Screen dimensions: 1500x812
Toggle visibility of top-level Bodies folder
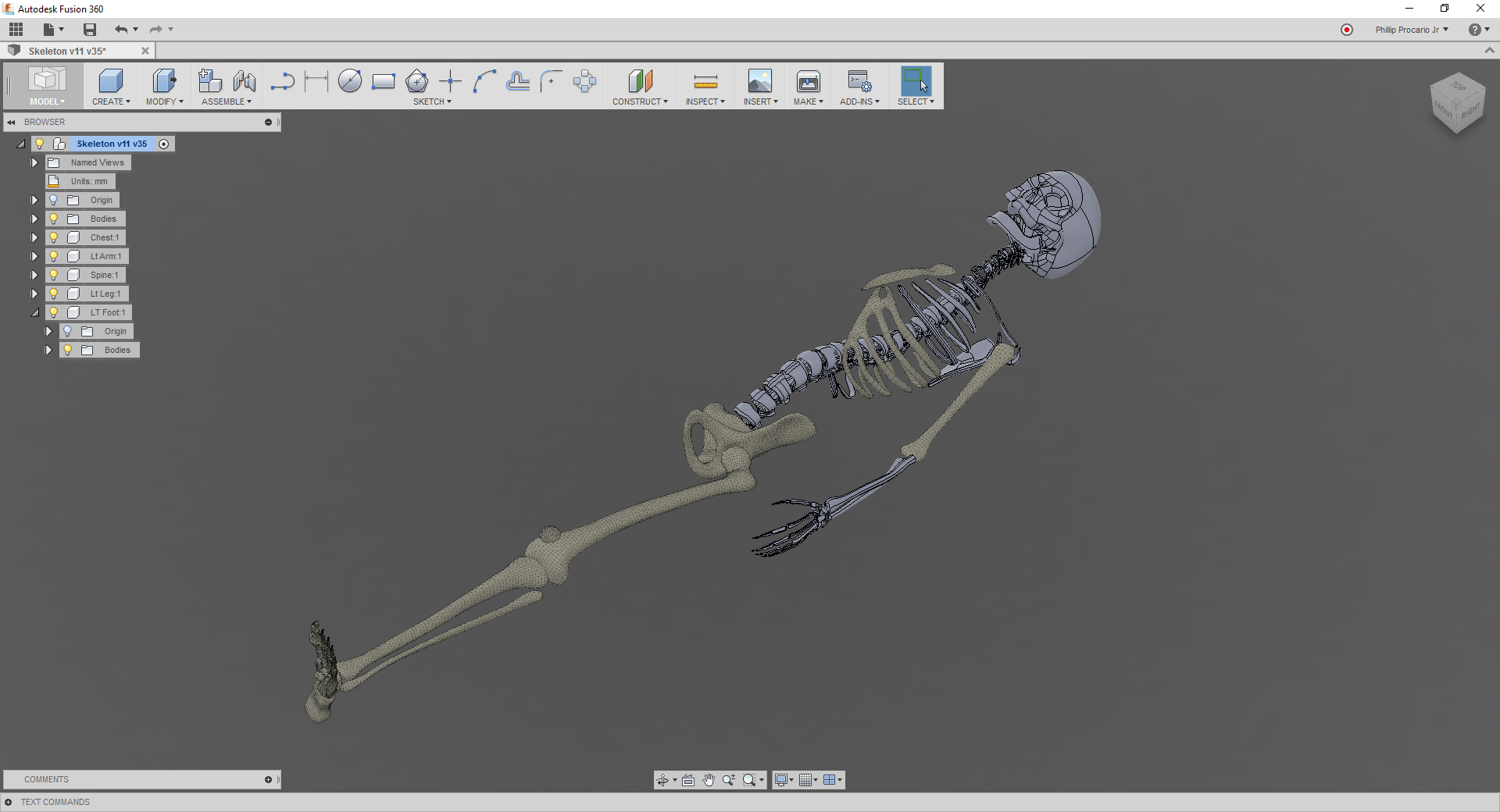click(54, 219)
